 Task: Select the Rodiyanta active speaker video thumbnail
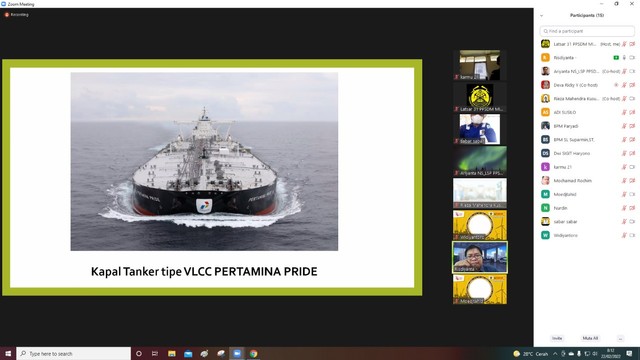[480, 257]
